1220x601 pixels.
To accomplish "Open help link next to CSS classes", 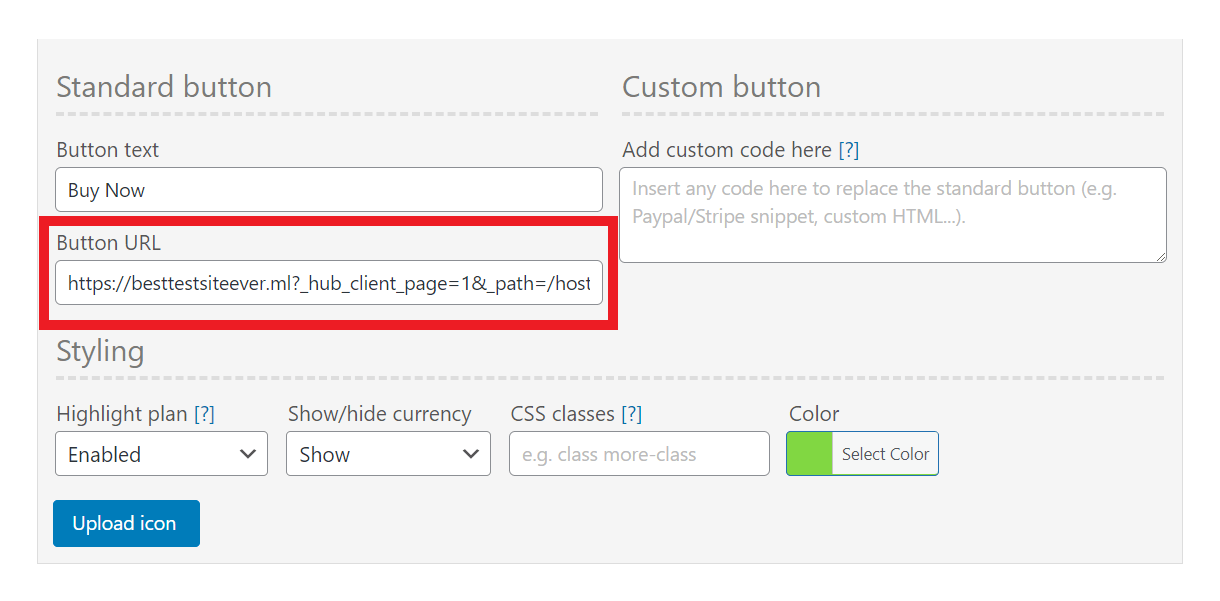I will point(631,414).
